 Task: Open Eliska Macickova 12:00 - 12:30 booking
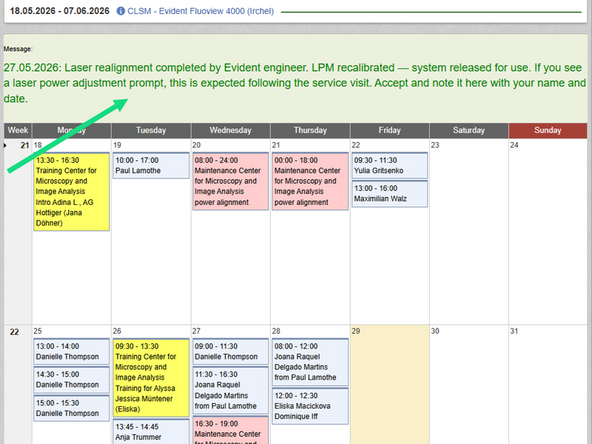[310, 406]
